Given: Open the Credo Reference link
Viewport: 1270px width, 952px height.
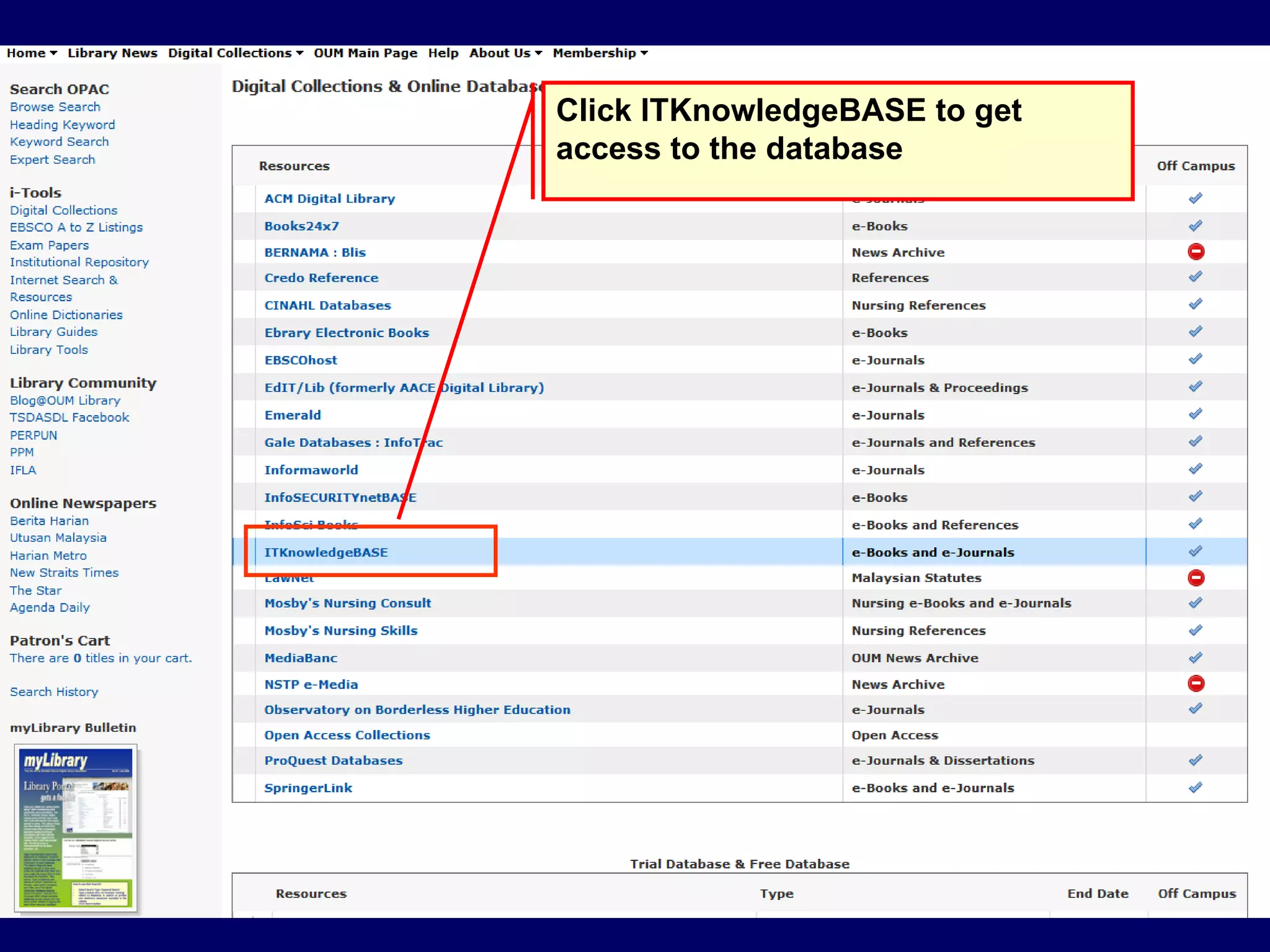Looking at the screenshot, I should 321,278.
